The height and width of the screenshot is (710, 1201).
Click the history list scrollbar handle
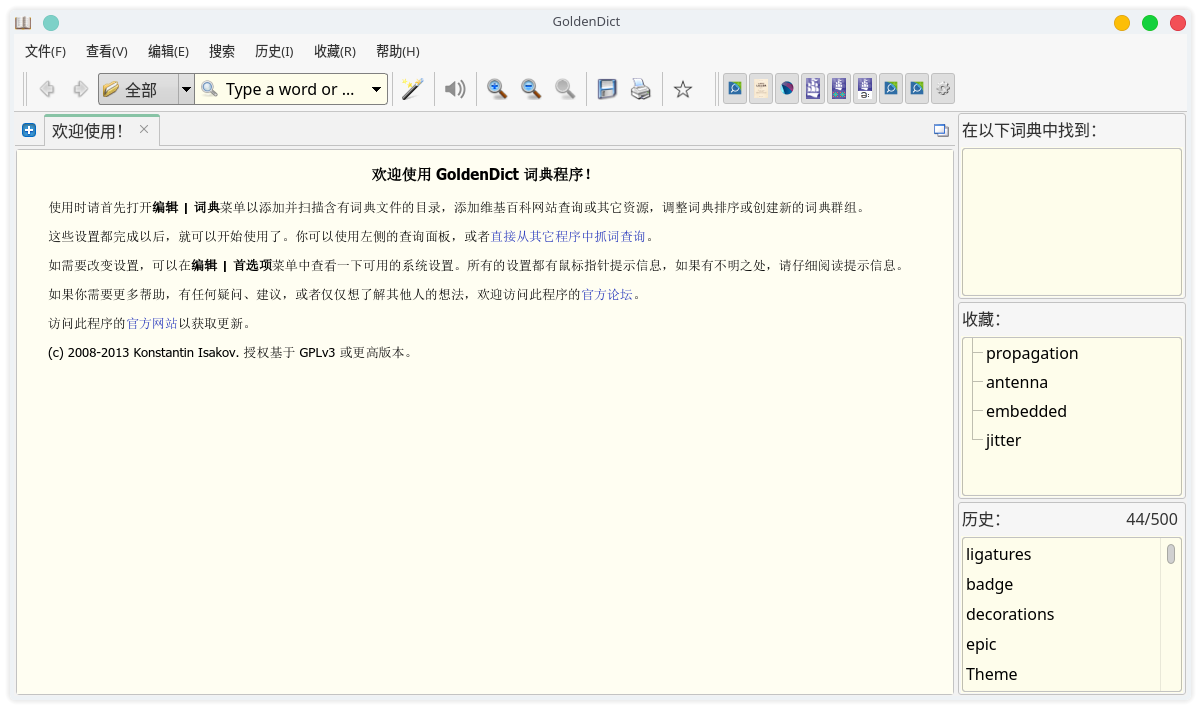[1171, 554]
